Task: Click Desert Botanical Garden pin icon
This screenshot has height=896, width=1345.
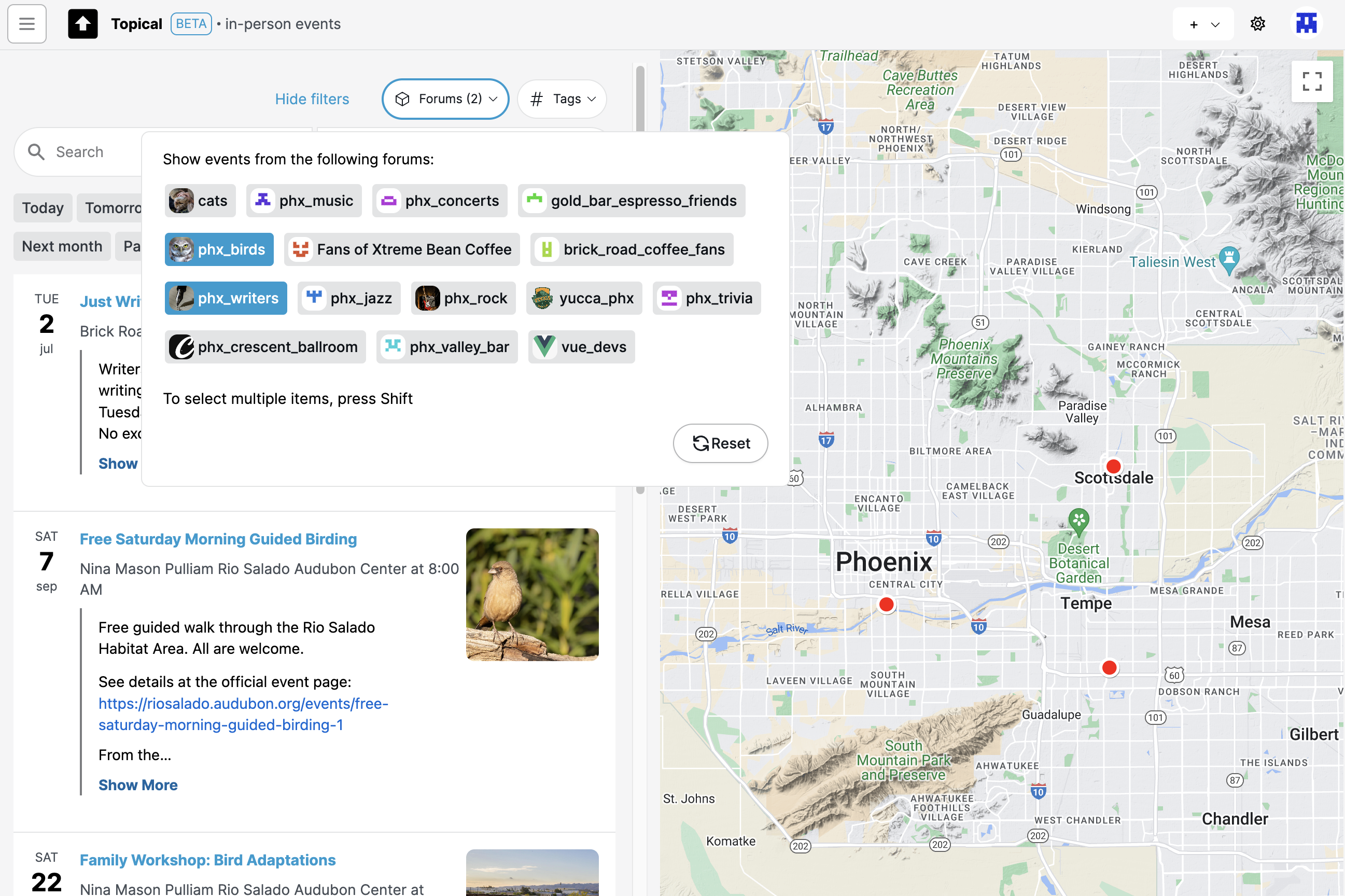Action: (x=1078, y=522)
